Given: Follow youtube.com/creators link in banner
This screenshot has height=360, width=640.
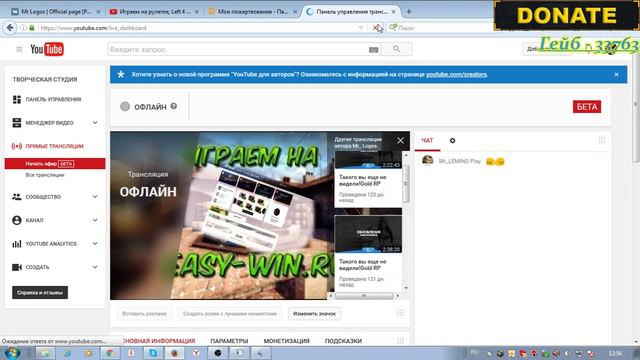Looking at the screenshot, I should point(456,74).
